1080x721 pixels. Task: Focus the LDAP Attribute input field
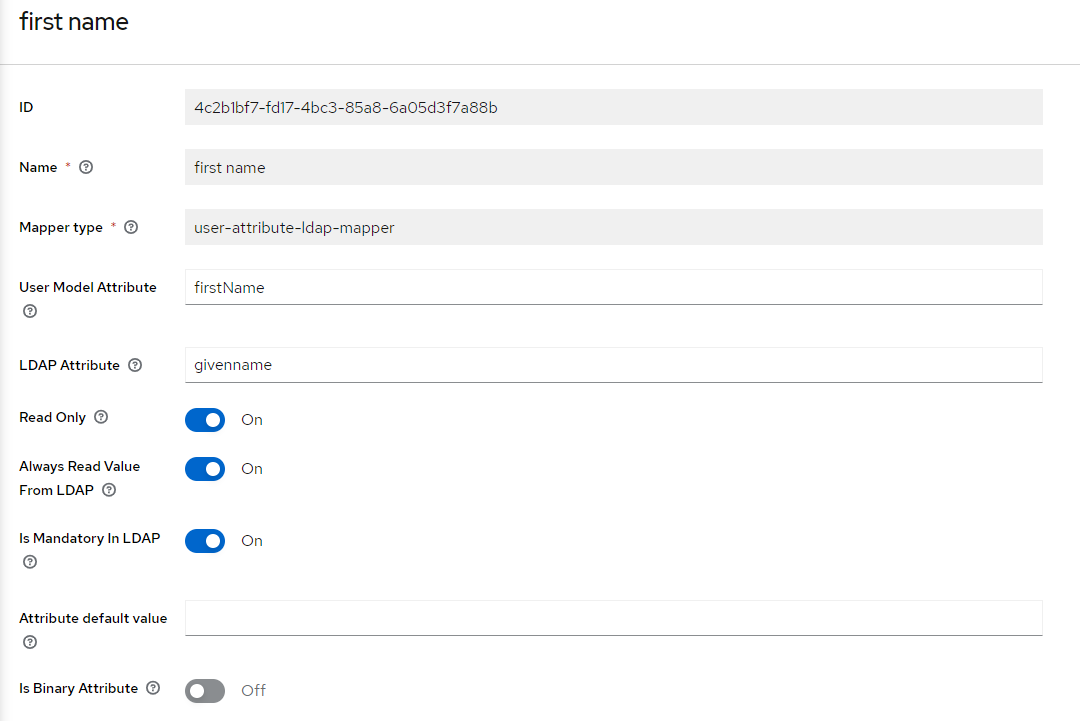tap(613, 365)
